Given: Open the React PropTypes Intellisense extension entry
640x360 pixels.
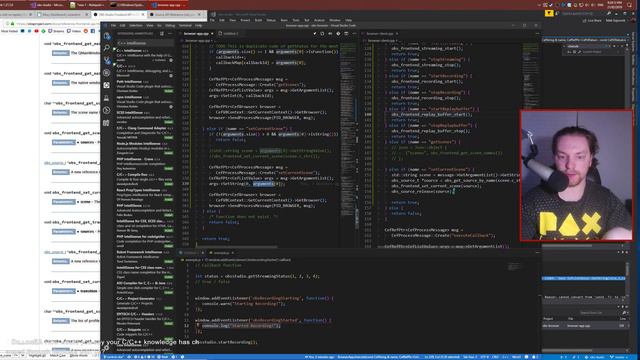Looking at the screenshot, I should (x=144, y=195).
